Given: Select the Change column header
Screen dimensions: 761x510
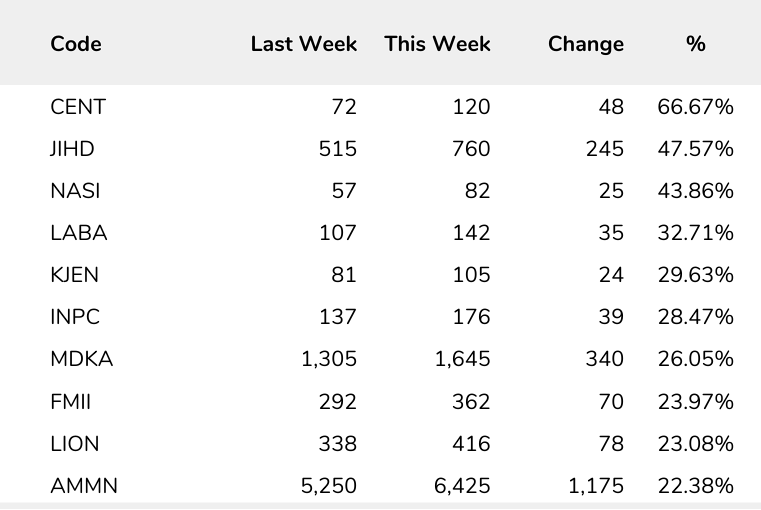Looking at the screenshot, I should [x=585, y=44].
